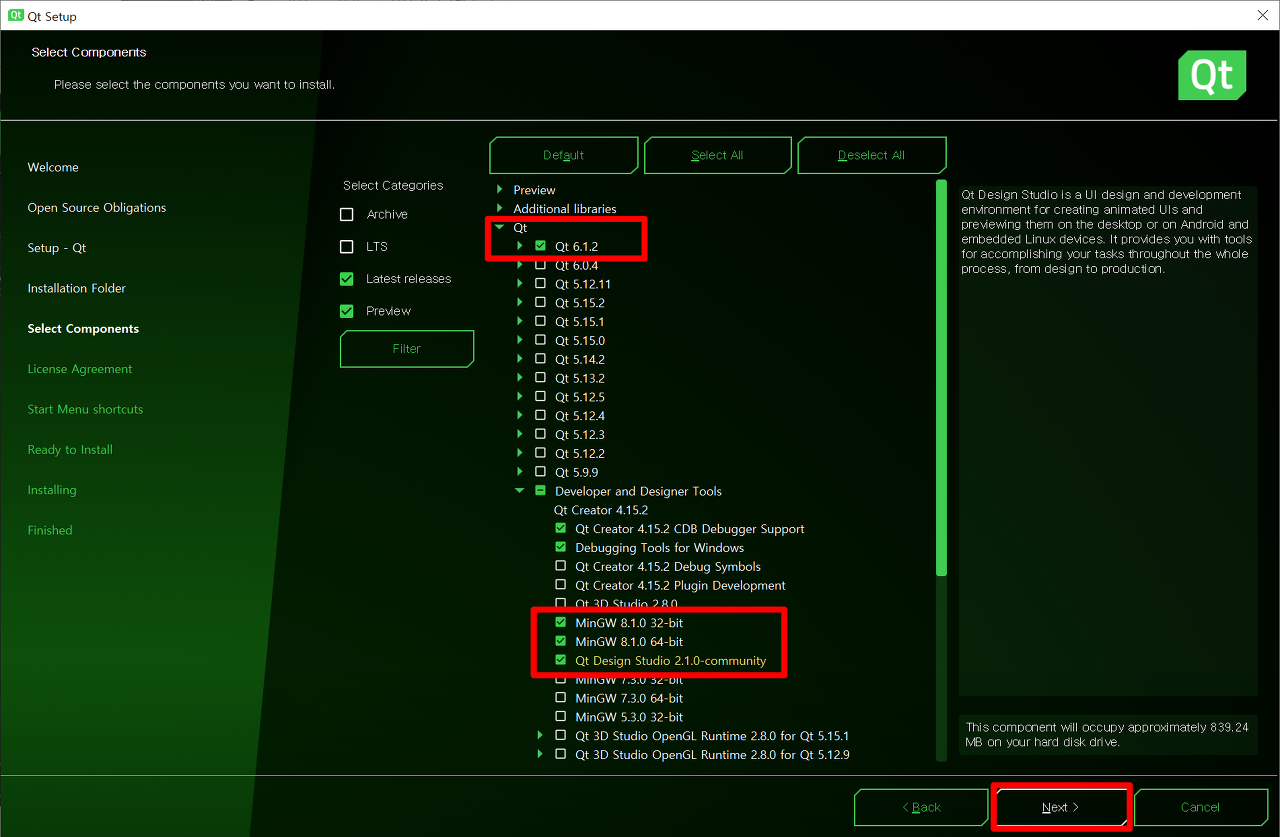Enable the Archive category checkbox
The image size is (1280, 837).
coord(347,214)
